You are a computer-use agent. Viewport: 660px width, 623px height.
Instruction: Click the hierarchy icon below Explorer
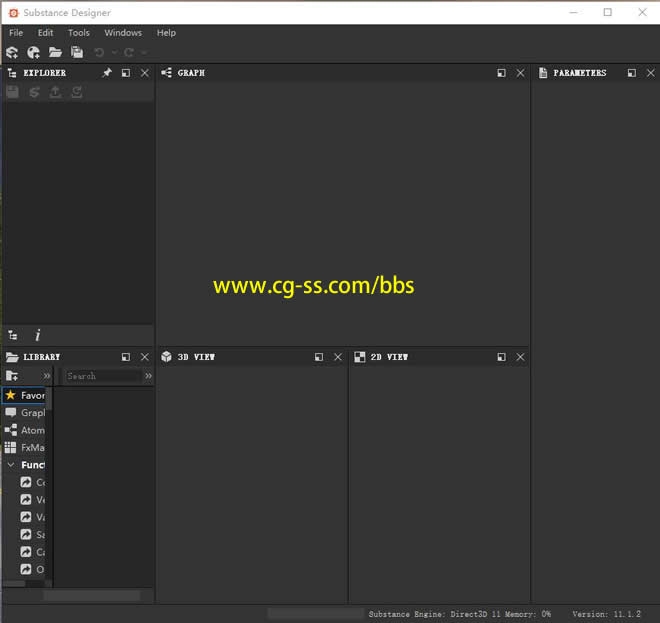13,336
